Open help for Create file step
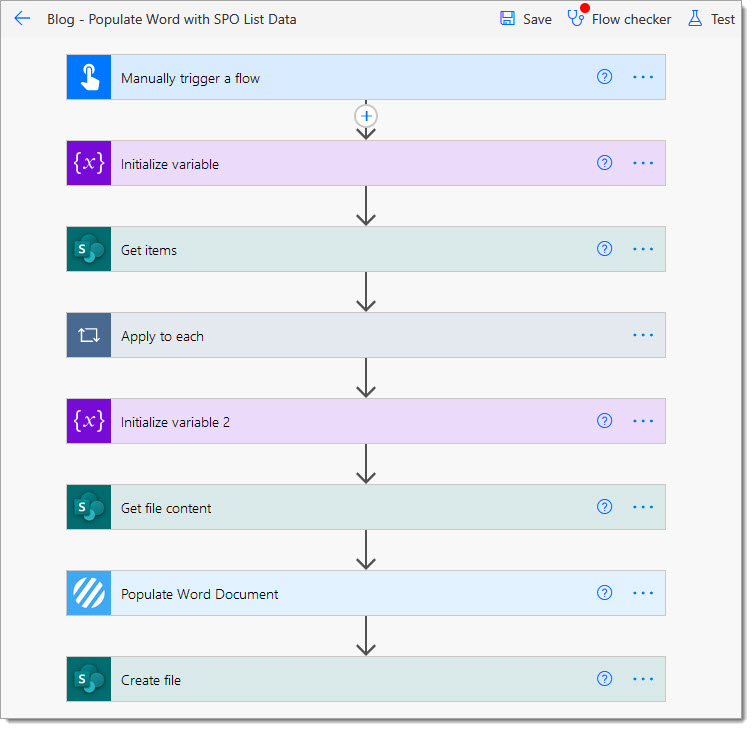 point(604,679)
